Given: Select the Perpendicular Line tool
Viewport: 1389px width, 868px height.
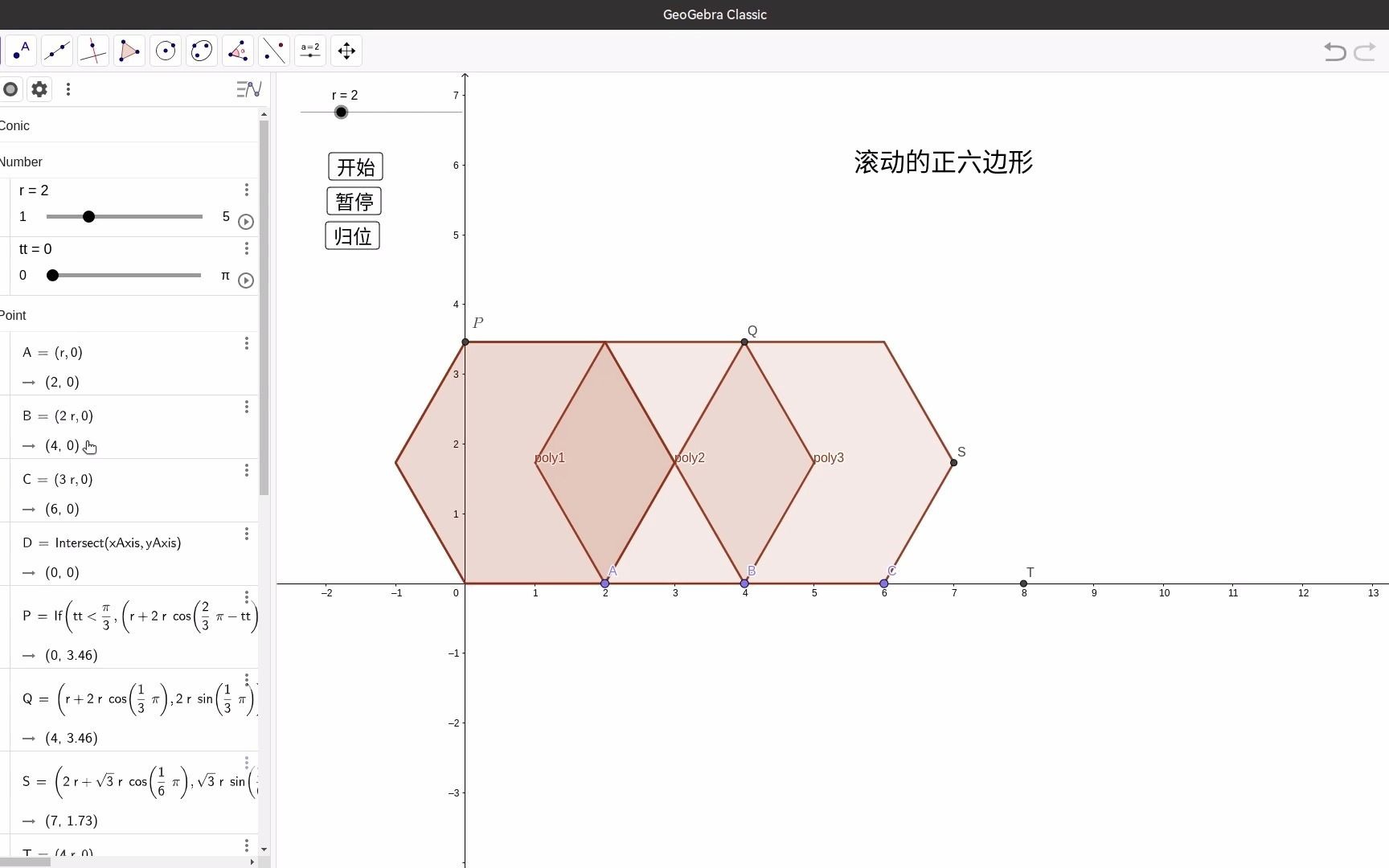Looking at the screenshot, I should (93, 51).
